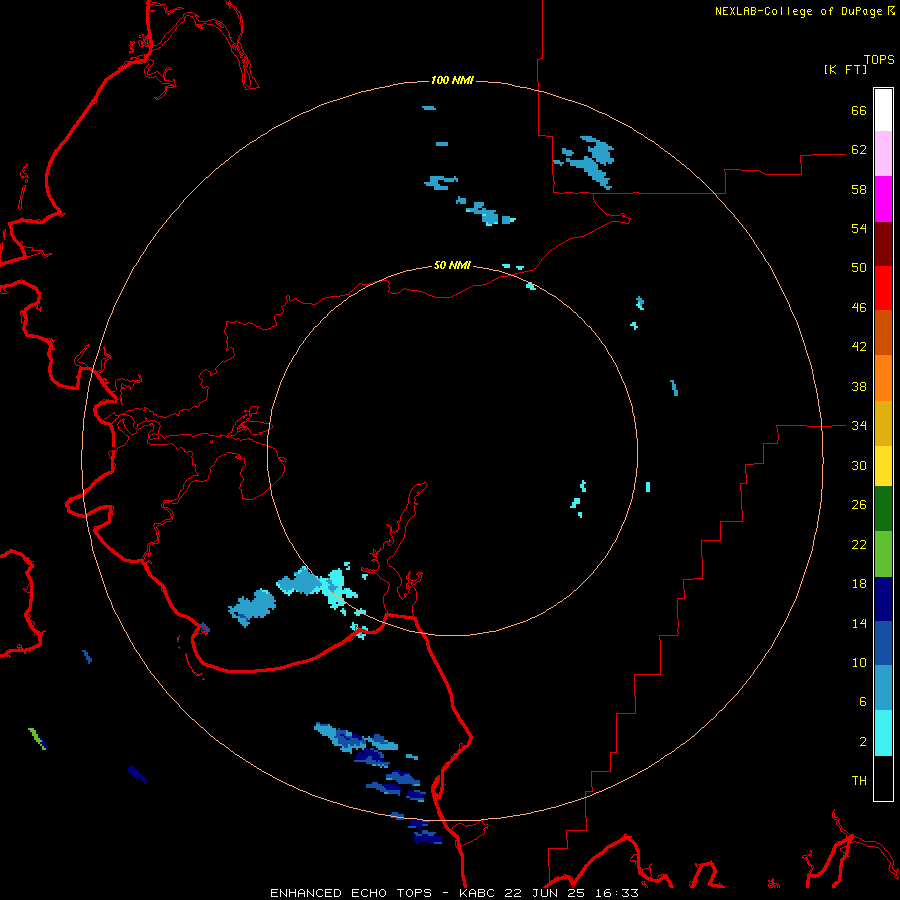Click the '6' legend value
Viewport: 900px width, 900px height.
click(863, 702)
